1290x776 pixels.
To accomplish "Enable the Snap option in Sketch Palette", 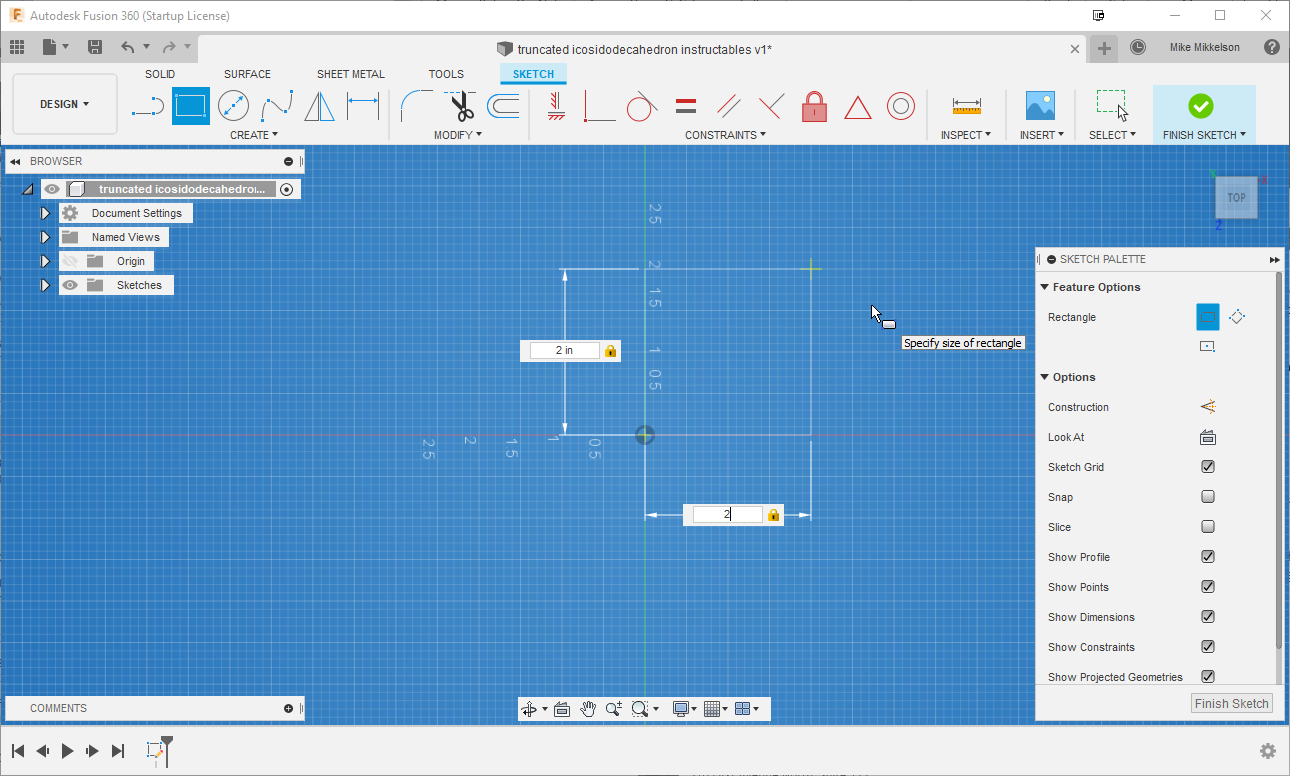I will click(1207, 496).
